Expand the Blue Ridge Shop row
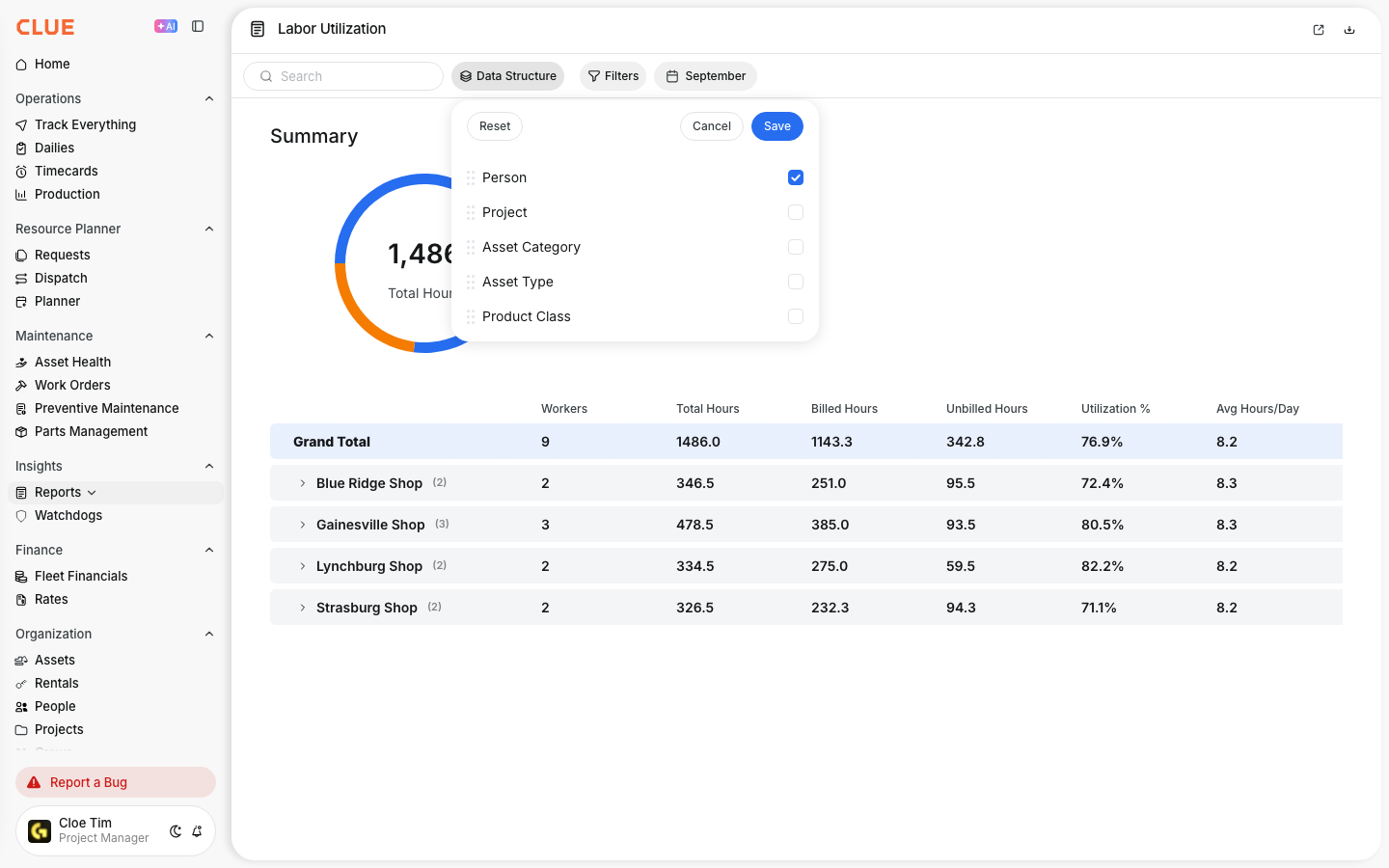1389x868 pixels. pyautogui.click(x=303, y=483)
